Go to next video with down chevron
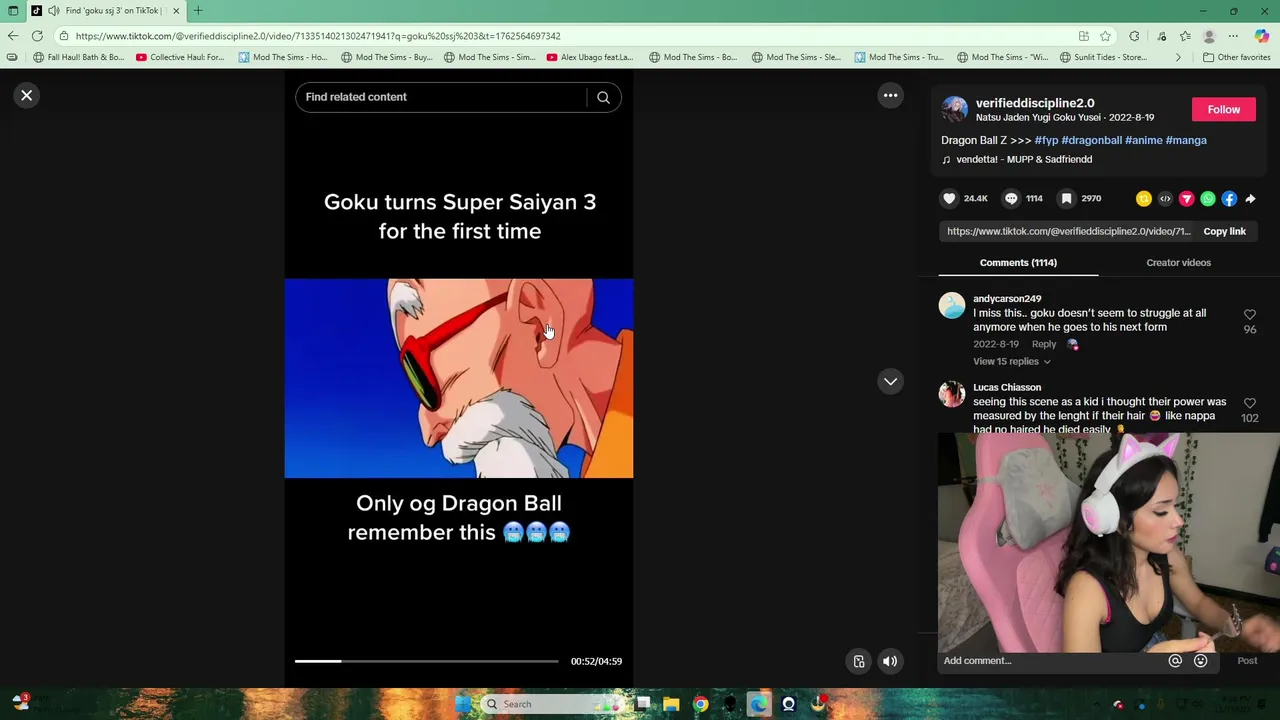The width and height of the screenshot is (1280, 720). coord(890,381)
